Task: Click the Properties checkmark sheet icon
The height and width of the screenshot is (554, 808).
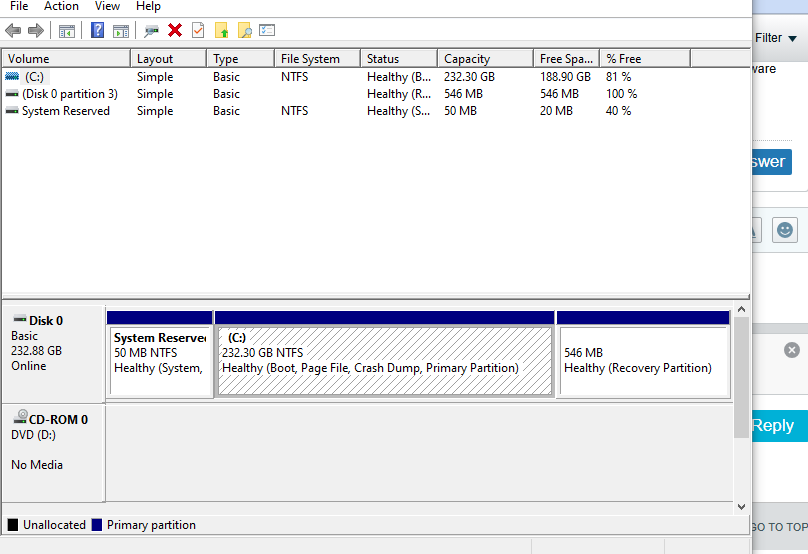Action: (x=198, y=30)
